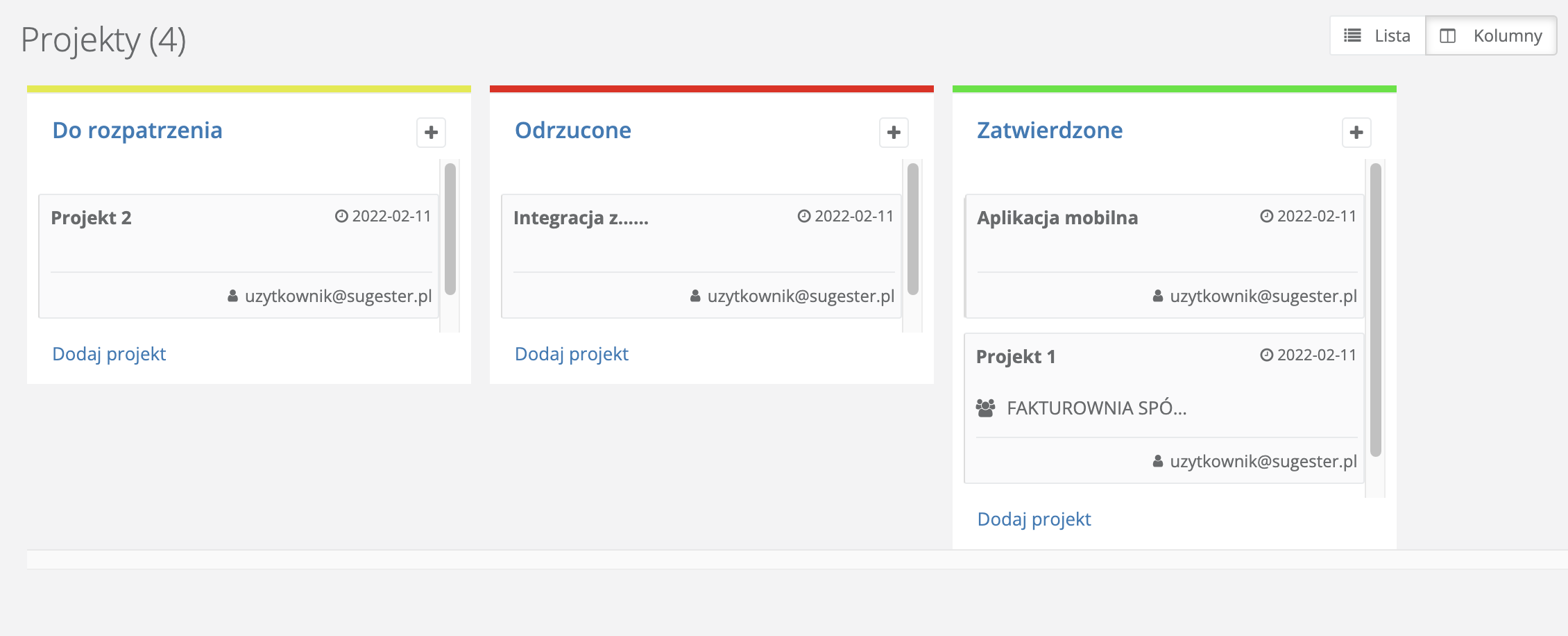Image resolution: width=1568 pixels, height=636 pixels.
Task: Switch to Kolumny view
Action: pos(1492,35)
